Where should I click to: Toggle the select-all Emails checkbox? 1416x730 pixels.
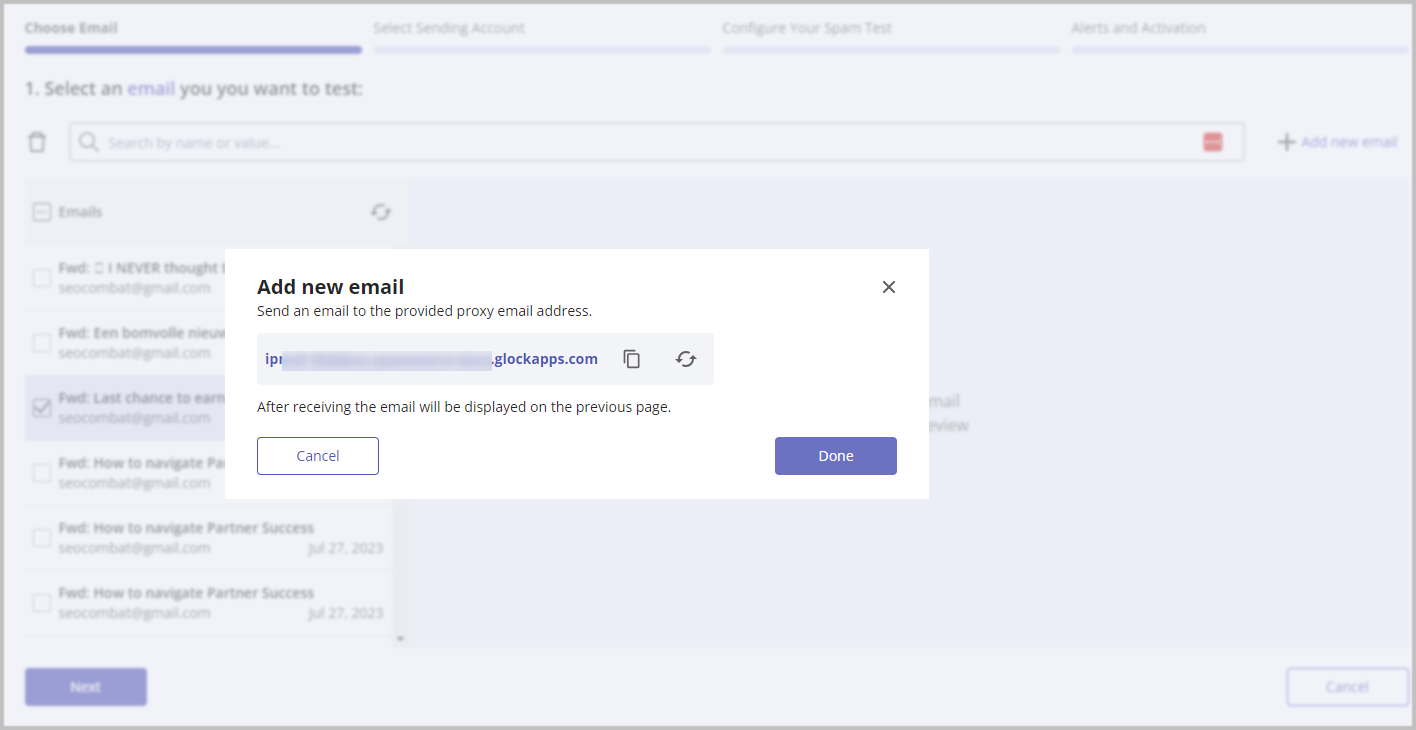[42, 212]
